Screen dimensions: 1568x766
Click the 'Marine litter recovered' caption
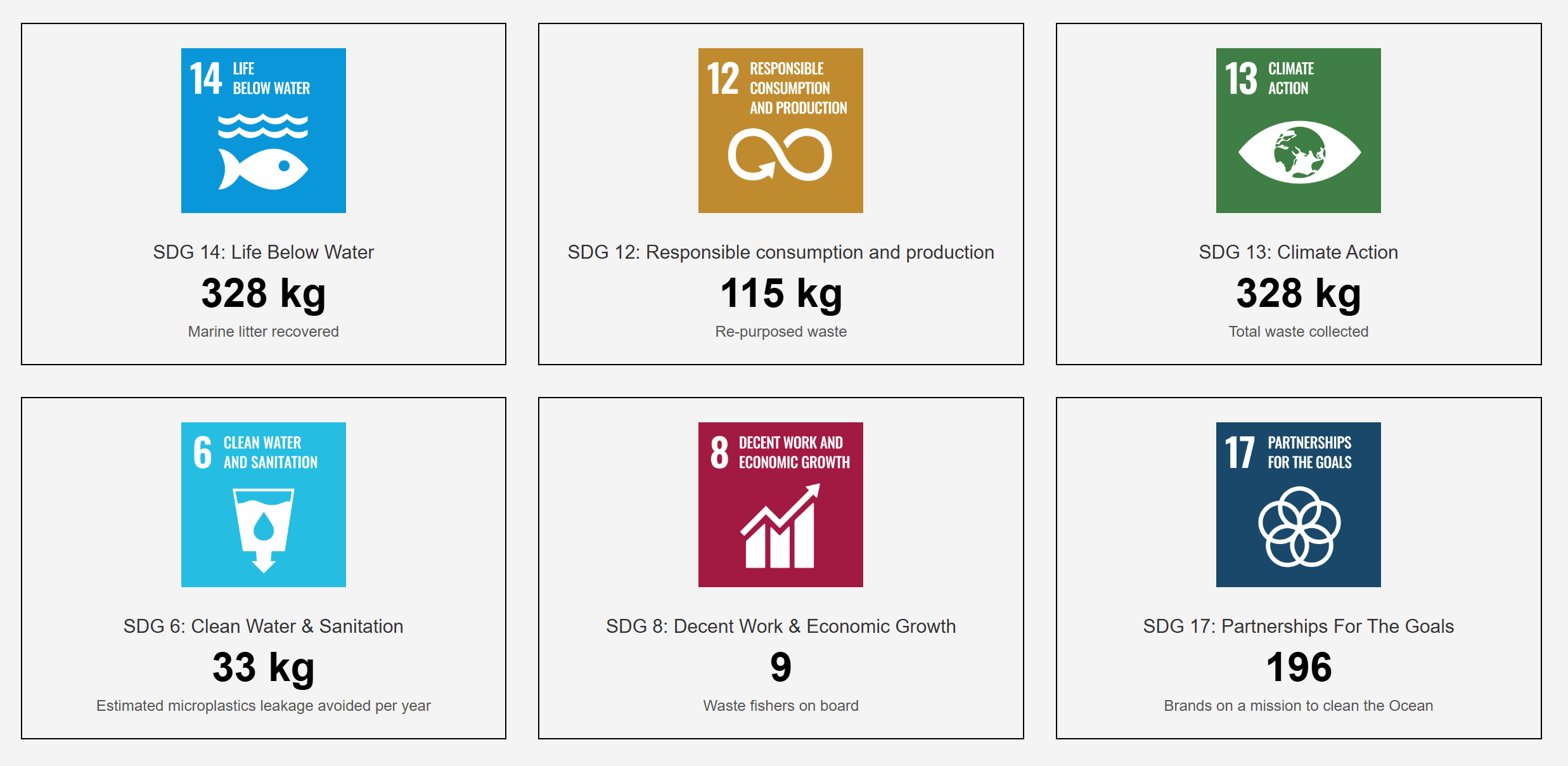[264, 332]
